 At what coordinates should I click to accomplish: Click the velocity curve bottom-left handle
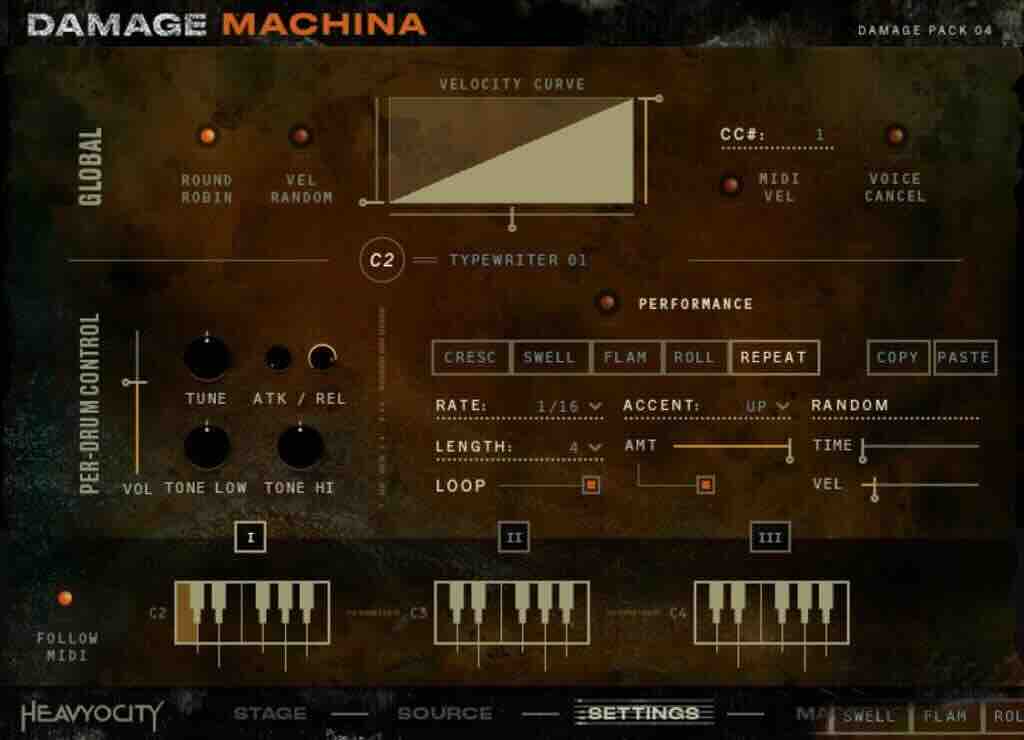pyautogui.click(x=363, y=203)
